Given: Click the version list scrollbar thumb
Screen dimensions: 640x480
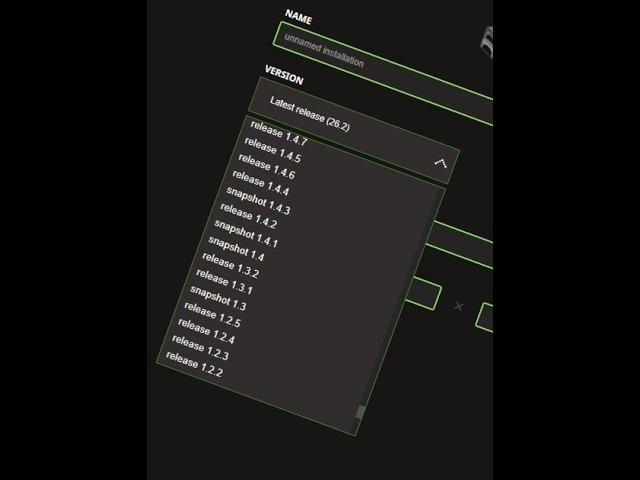Looking at the screenshot, I should [360, 412].
